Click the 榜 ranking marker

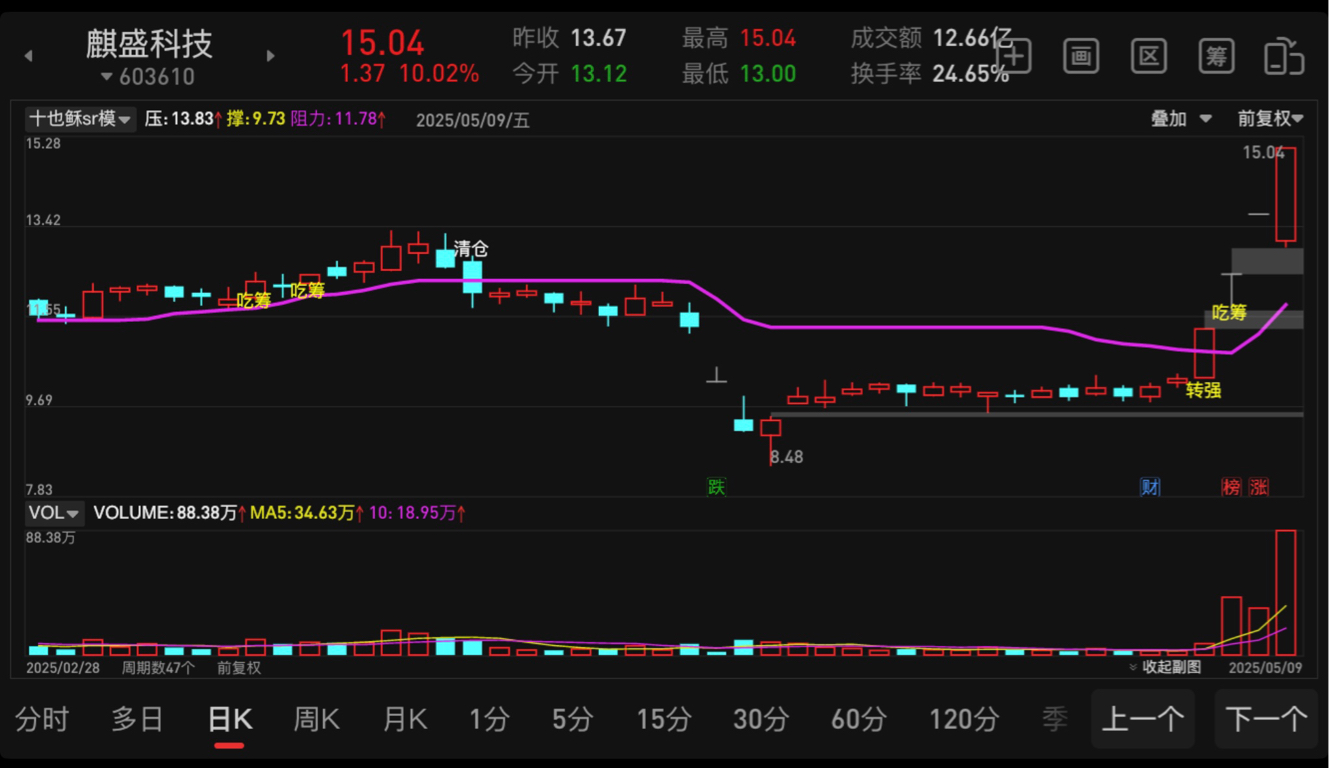tap(1231, 487)
